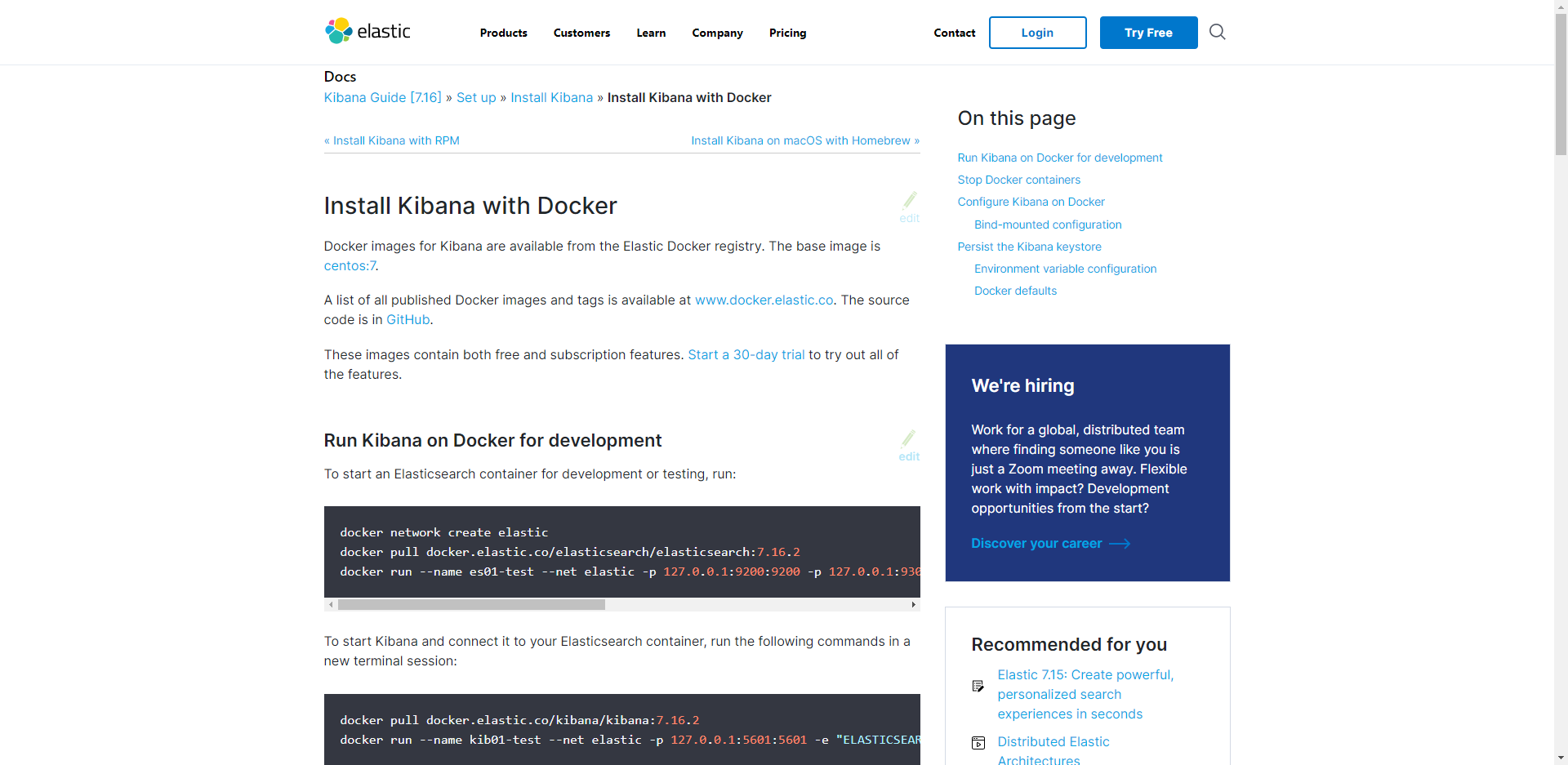The width and height of the screenshot is (1568, 765).
Task: Open the www.docker.elastic.co link
Action: pos(764,300)
